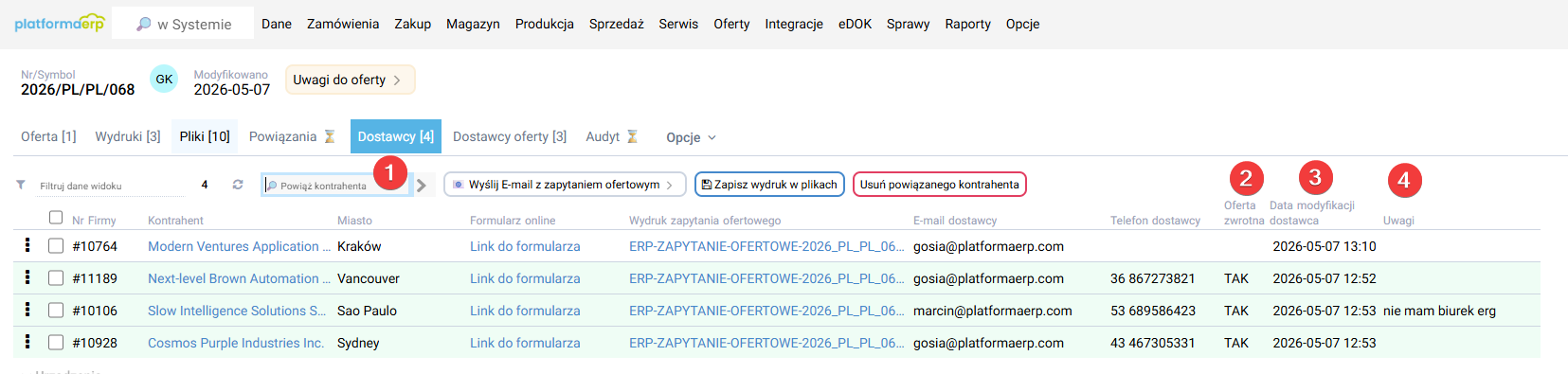
Task: Open row menu for #10928
Action: [x=27, y=342]
